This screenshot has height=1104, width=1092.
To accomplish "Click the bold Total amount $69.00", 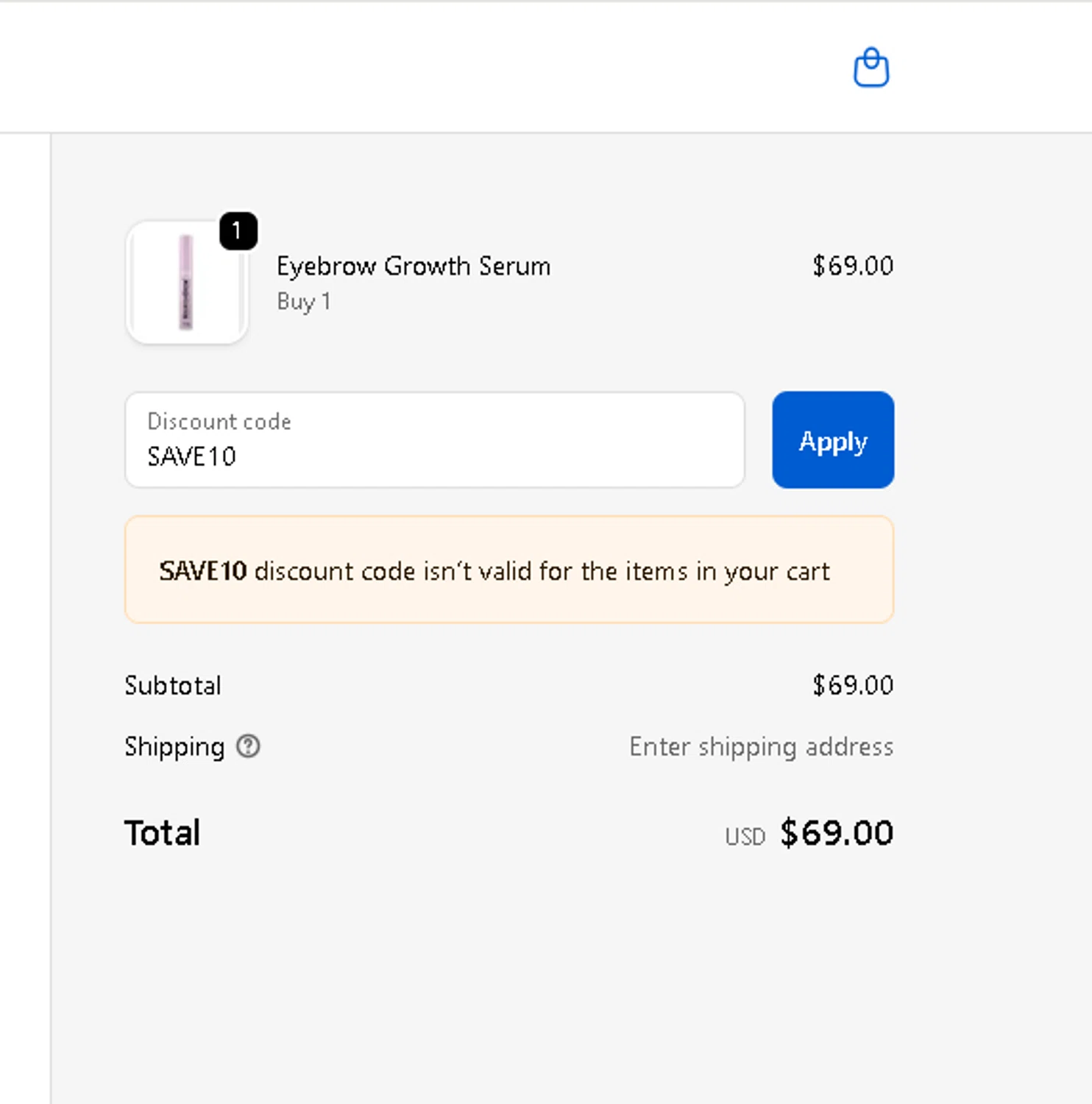I will point(837,833).
